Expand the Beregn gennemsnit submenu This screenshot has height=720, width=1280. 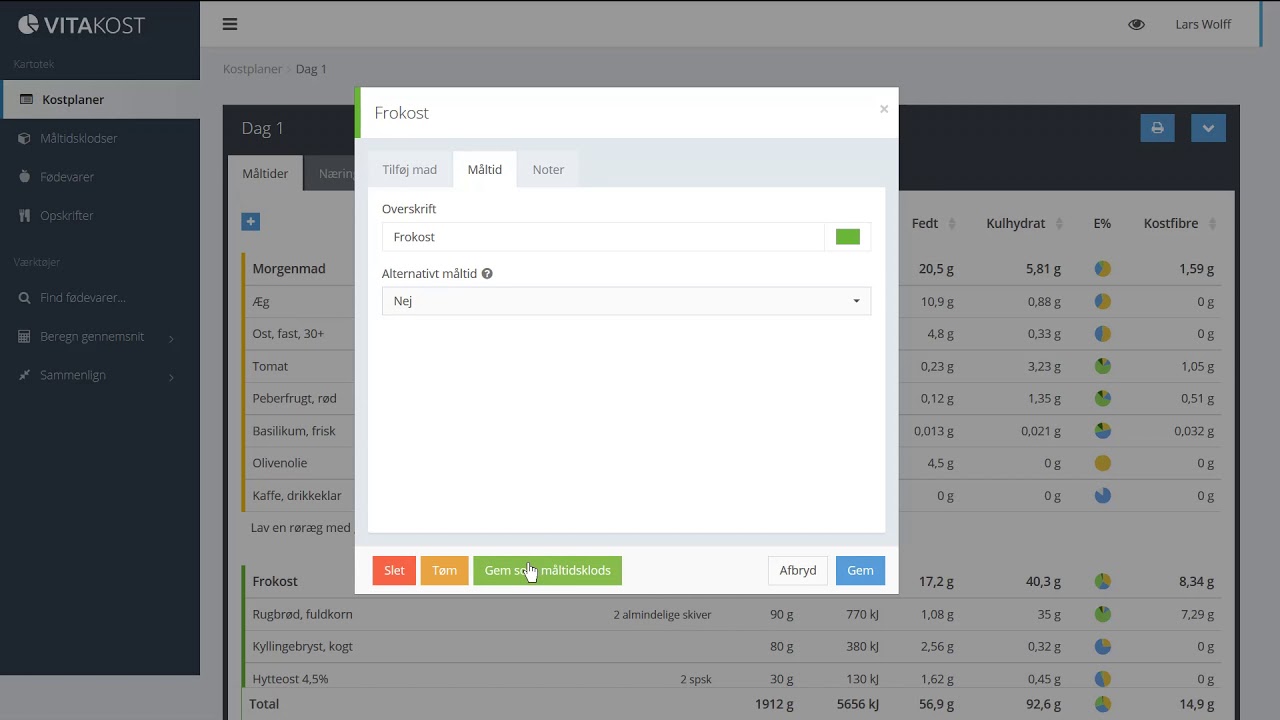pyautogui.click(x=92, y=337)
